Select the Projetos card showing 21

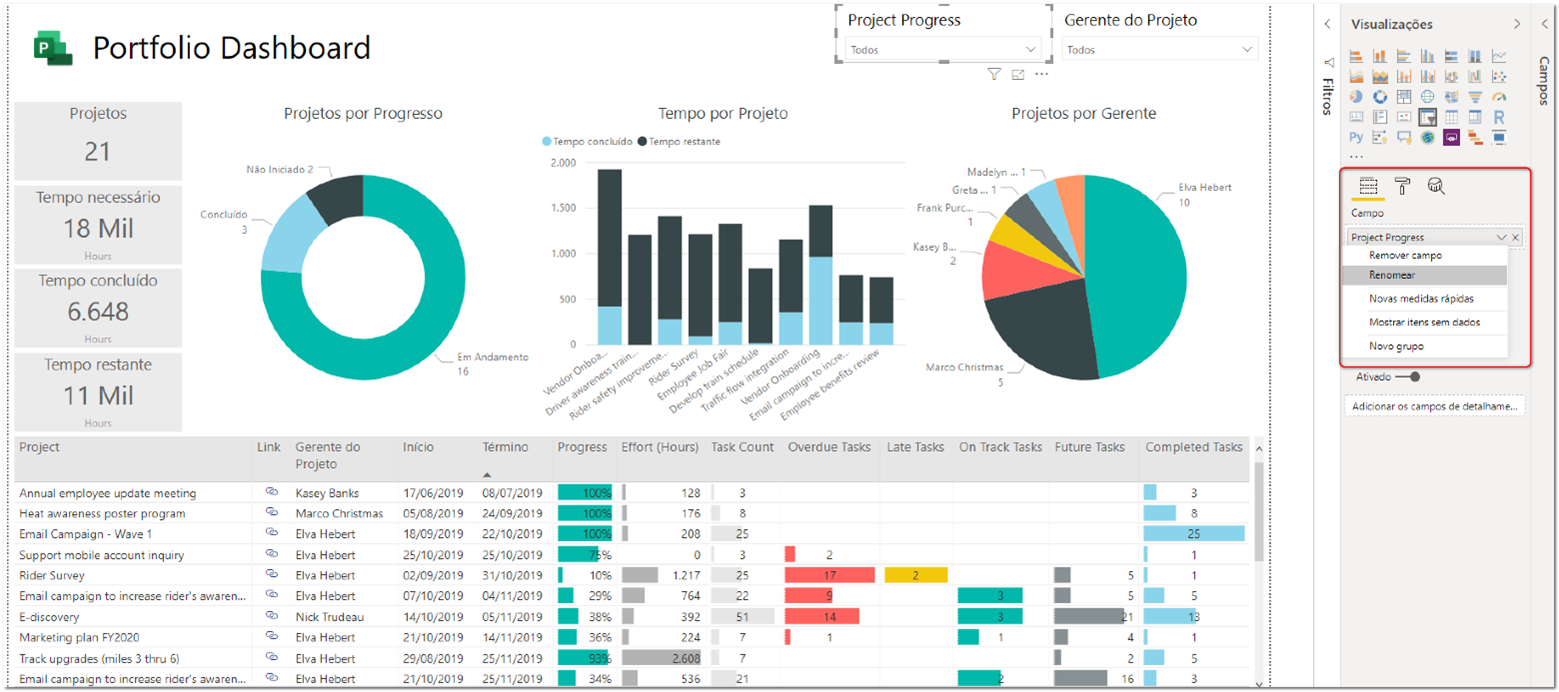point(97,140)
